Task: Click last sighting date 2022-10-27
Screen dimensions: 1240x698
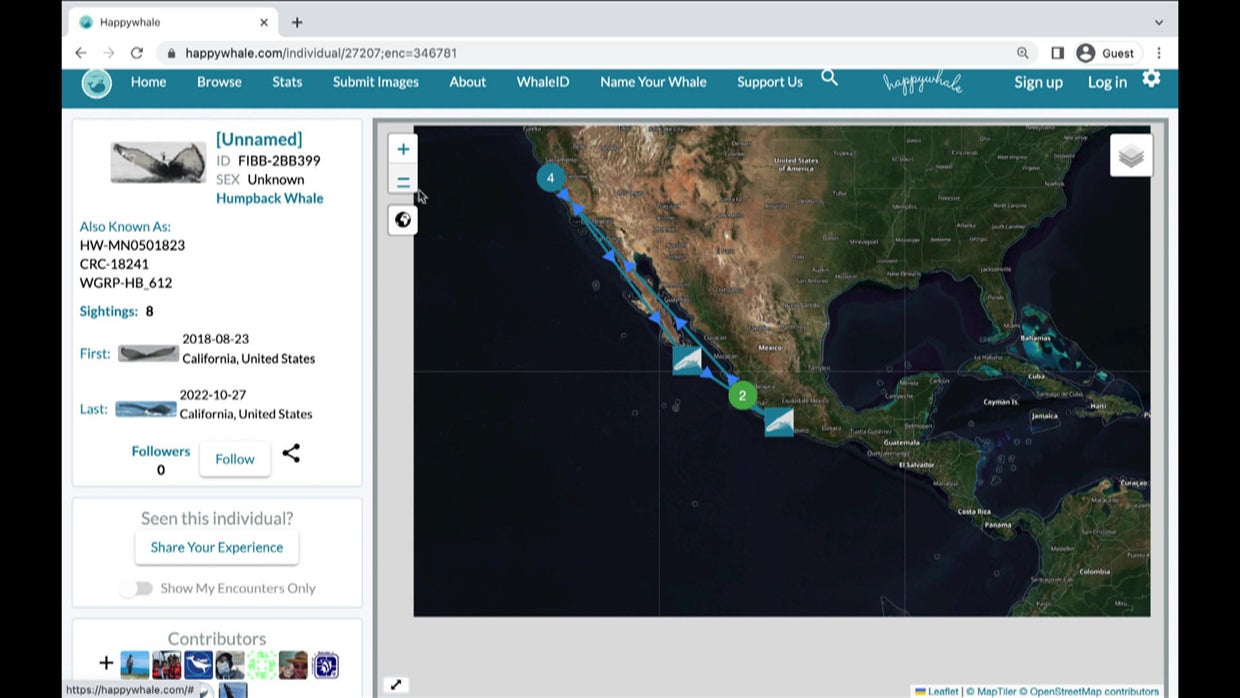Action: click(213, 395)
